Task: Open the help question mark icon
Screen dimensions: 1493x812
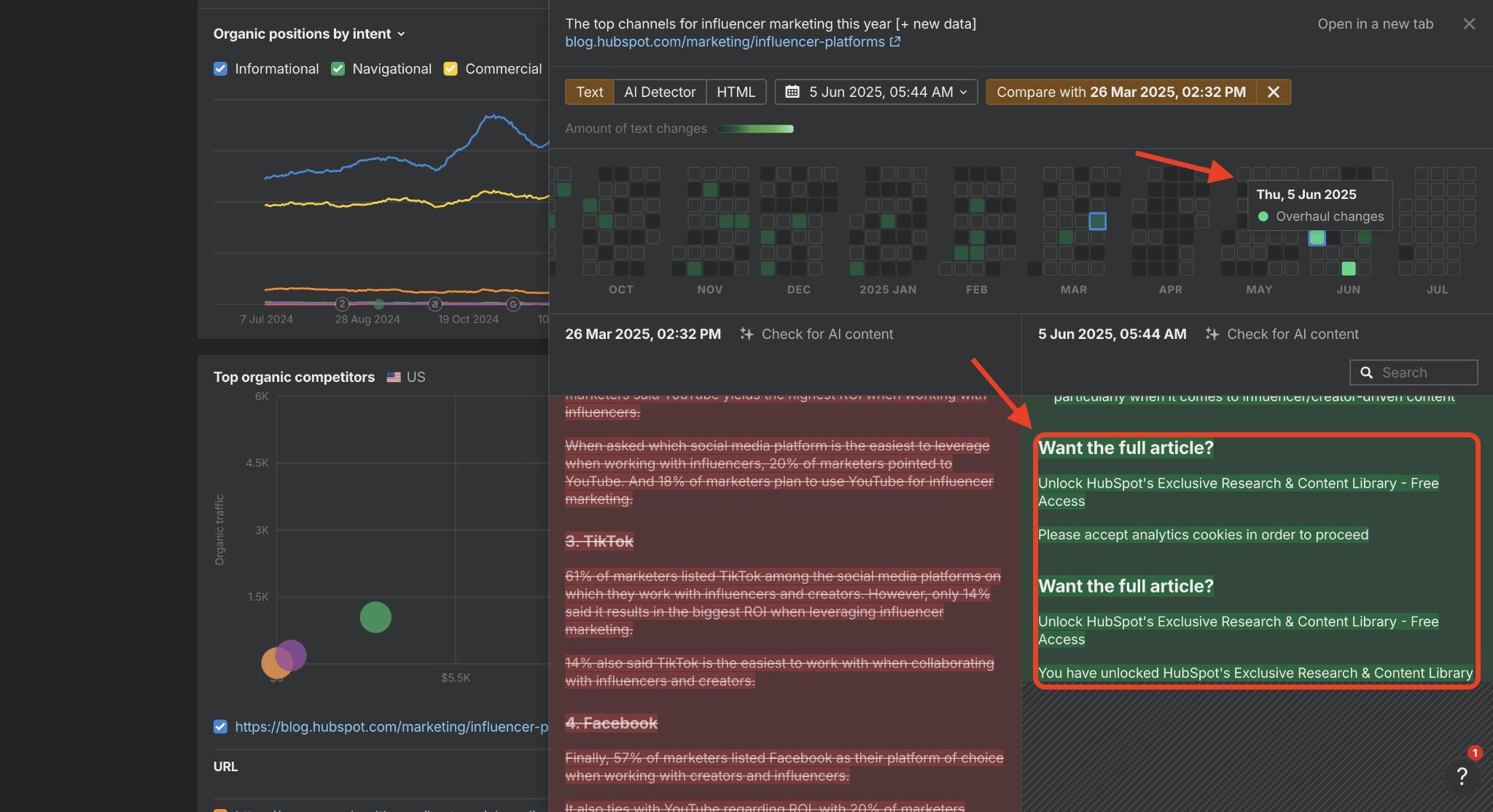Action: (x=1462, y=776)
